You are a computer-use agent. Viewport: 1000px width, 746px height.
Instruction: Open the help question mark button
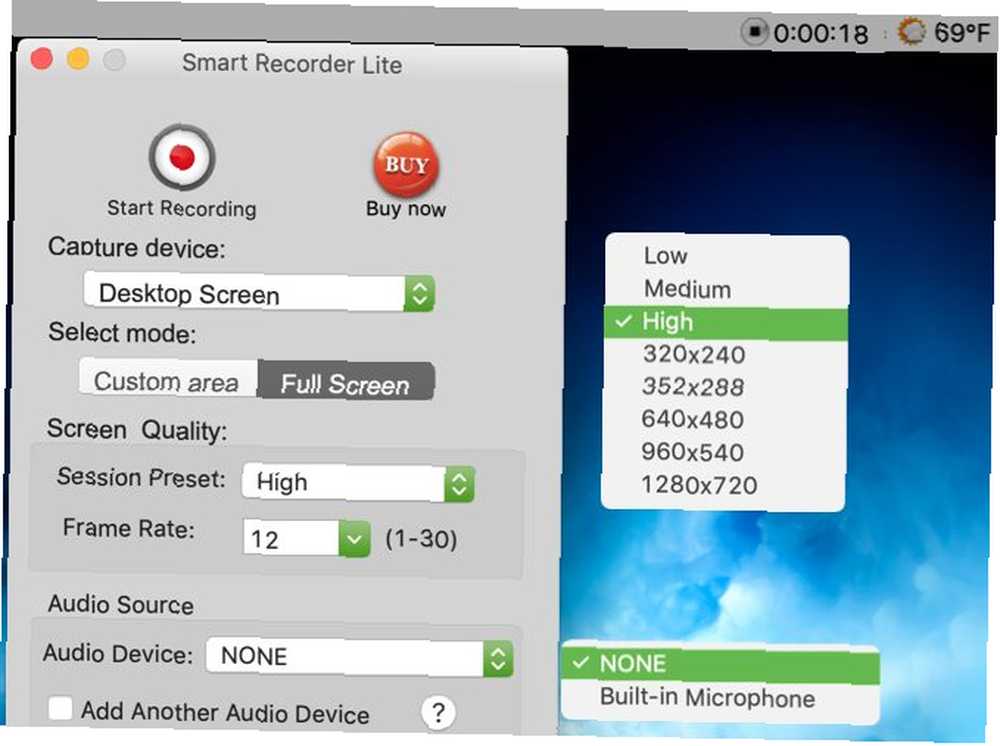(x=438, y=712)
